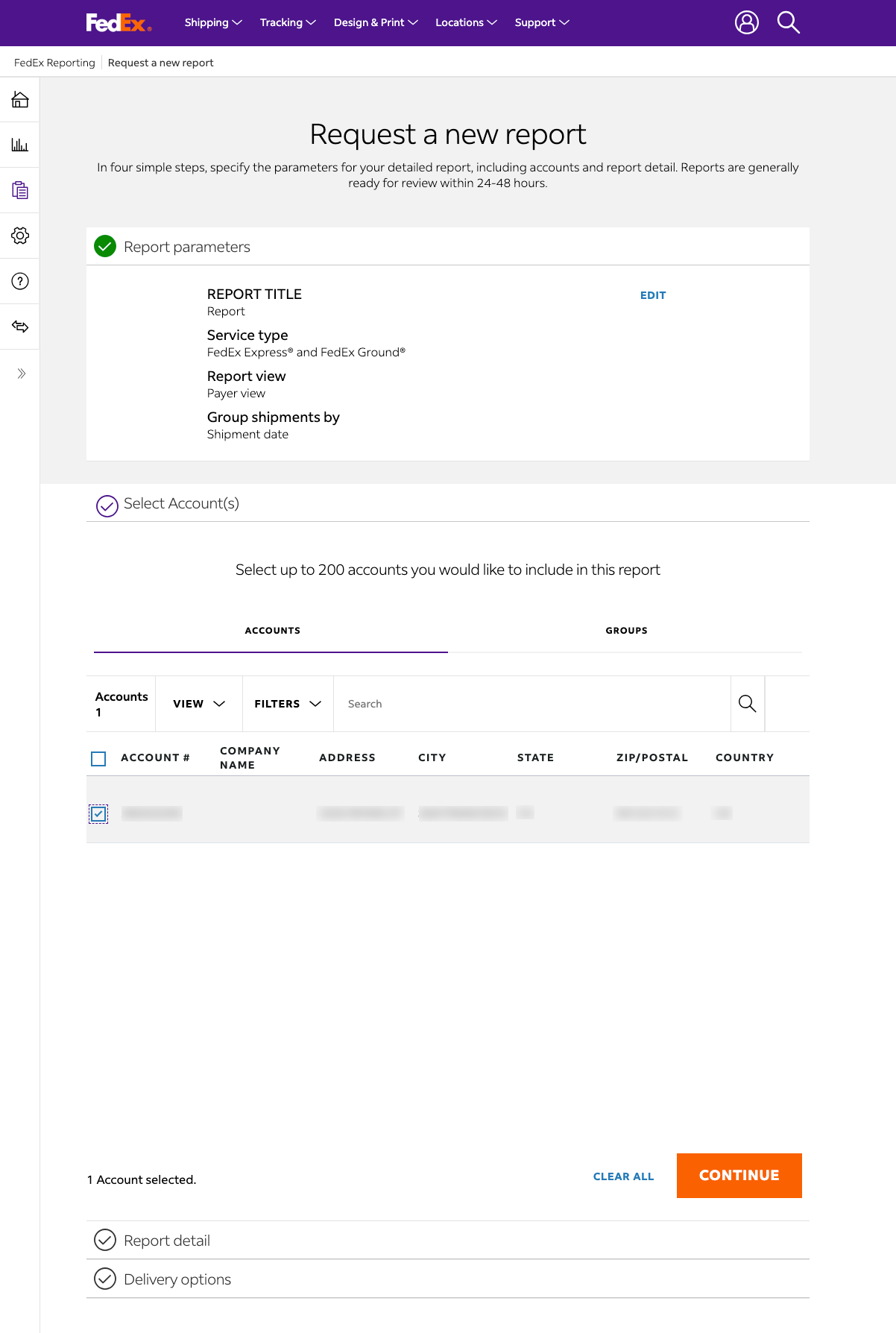The image size is (896, 1333).
Task: Click the sidebar double-arrow switch icon
Action: coord(20,327)
